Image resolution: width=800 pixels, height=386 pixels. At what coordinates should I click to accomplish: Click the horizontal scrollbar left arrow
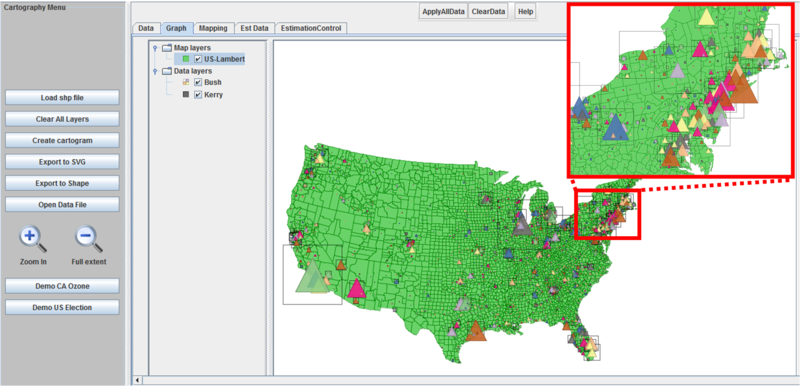coord(137,381)
